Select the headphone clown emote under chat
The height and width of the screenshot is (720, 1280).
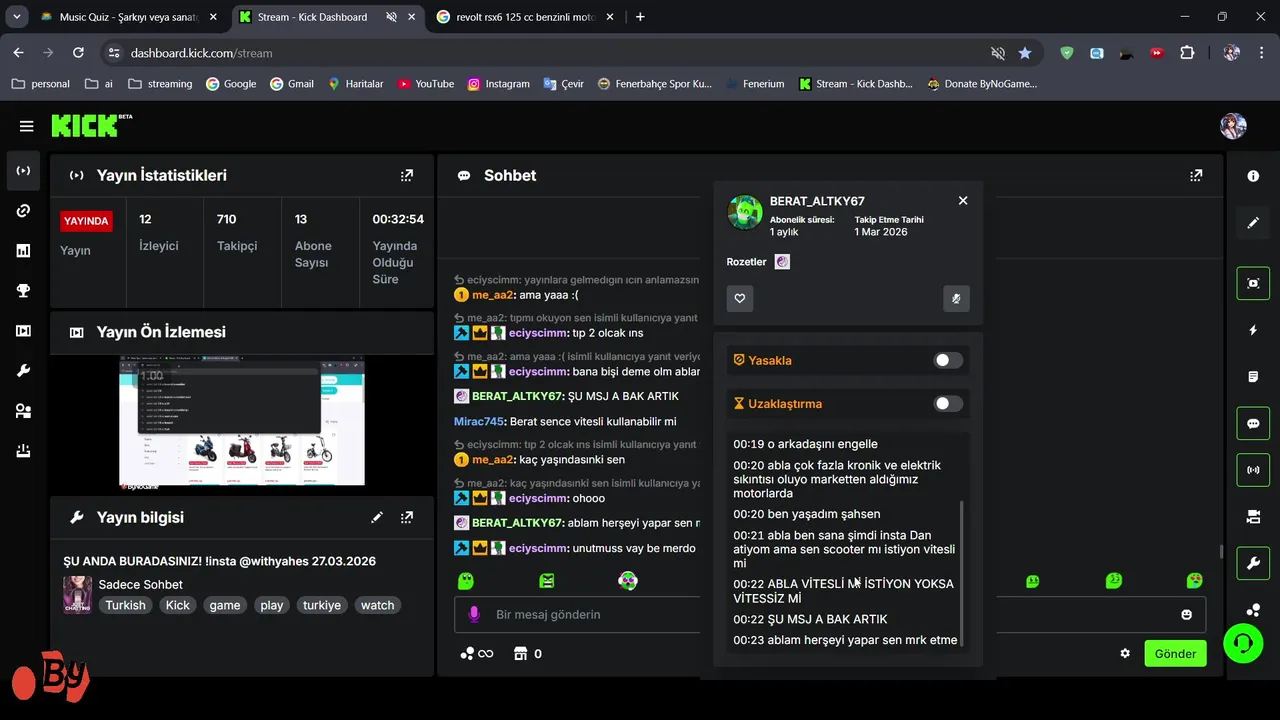[627, 580]
